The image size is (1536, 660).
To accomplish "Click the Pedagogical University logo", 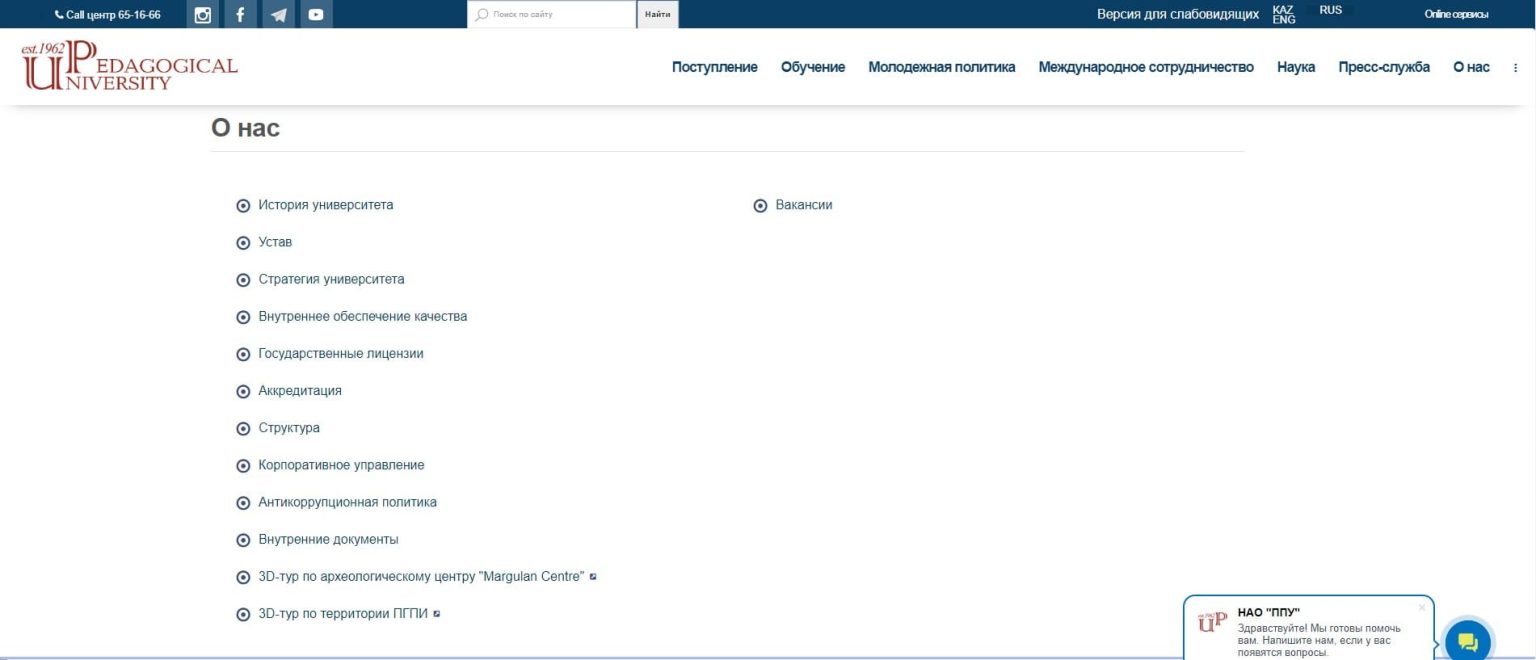I will coord(130,66).
